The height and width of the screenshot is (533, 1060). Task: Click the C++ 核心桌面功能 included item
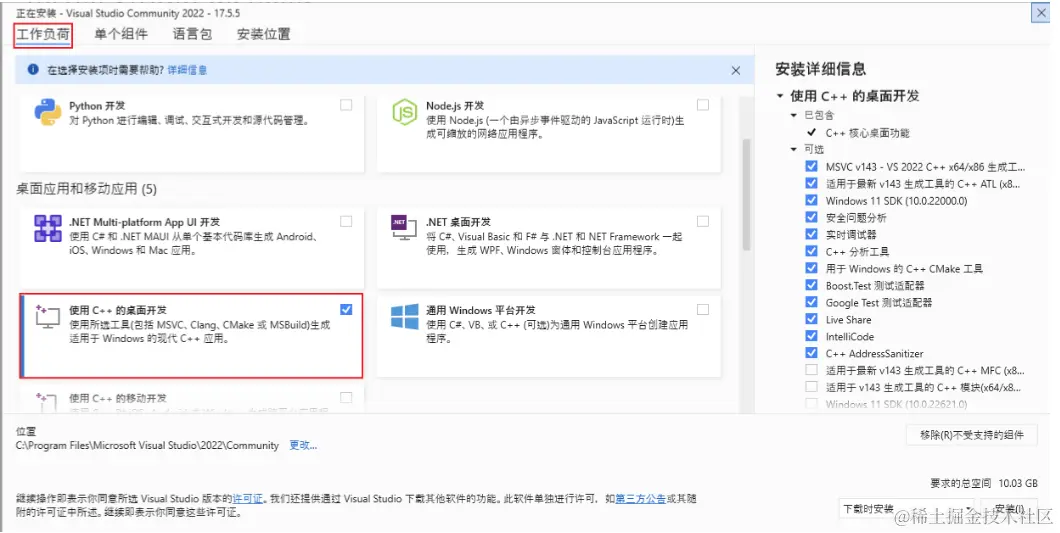867,133
